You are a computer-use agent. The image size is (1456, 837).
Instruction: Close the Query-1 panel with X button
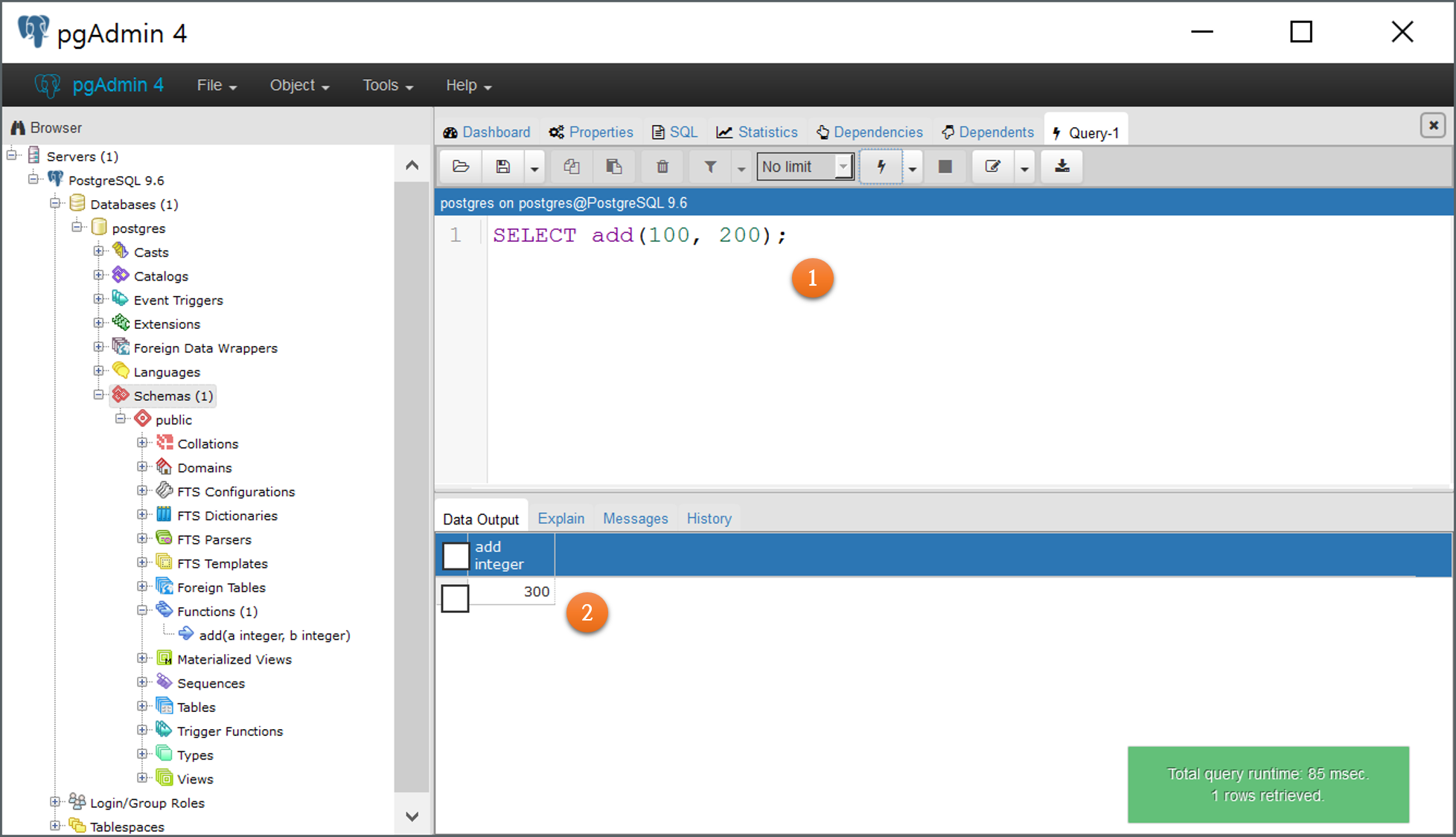[1433, 125]
